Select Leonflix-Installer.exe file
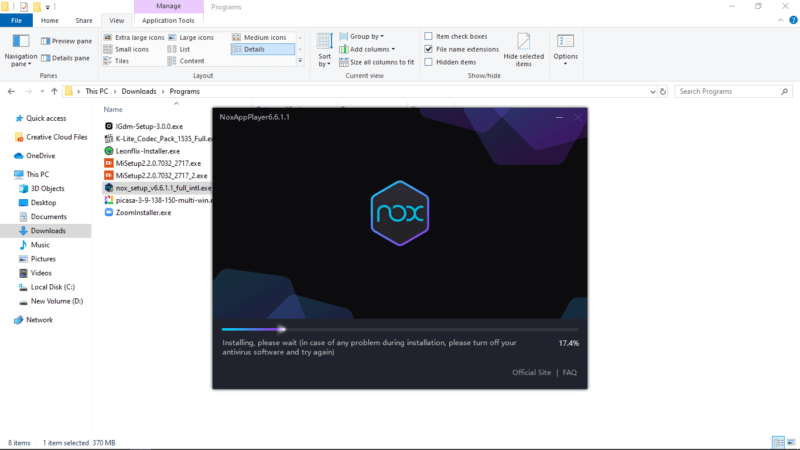This screenshot has width=800, height=450. (x=142, y=151)
